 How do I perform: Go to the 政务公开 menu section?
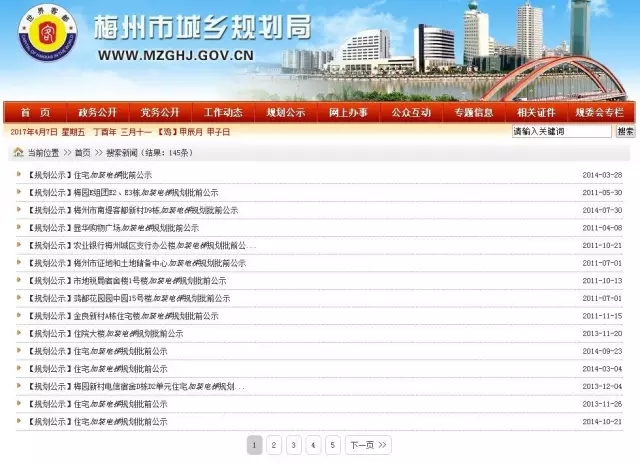[97, 113]
